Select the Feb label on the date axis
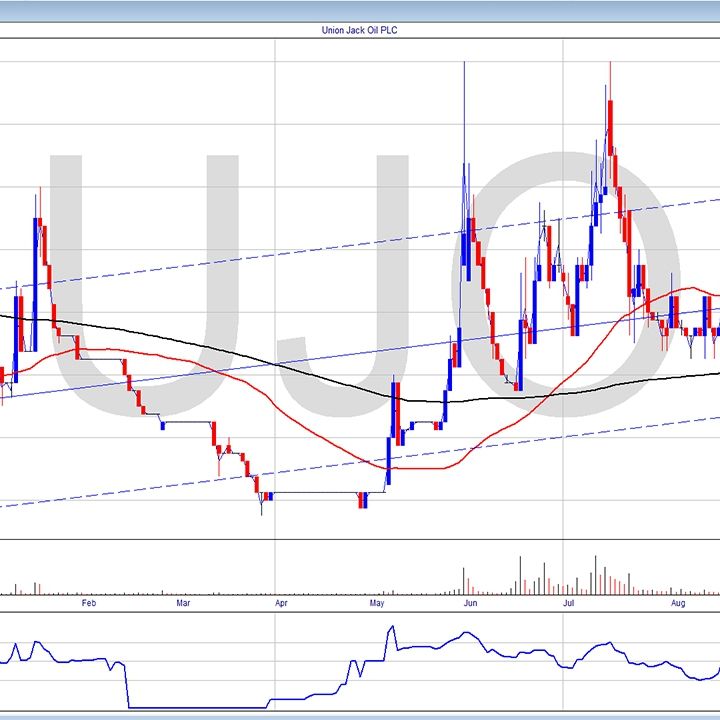Screen dimensions: 720x720 click(88, 603)
